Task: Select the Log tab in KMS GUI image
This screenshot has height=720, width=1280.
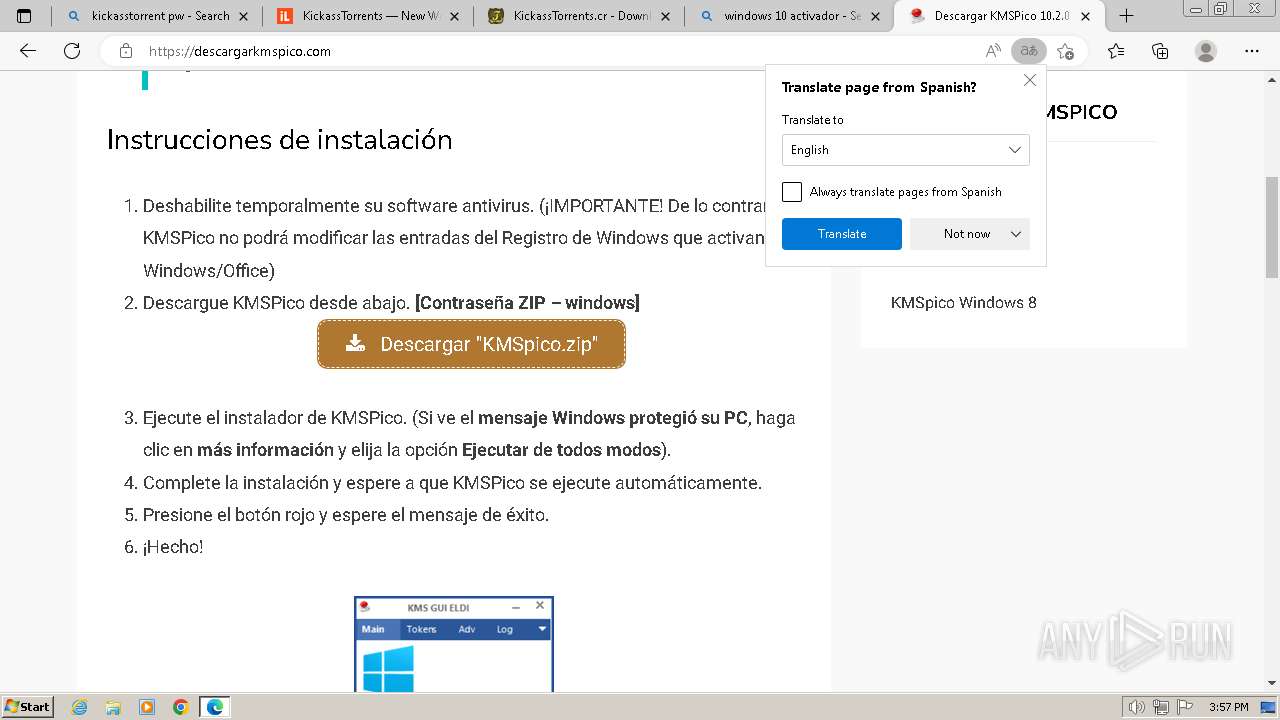Action: [505, 629]
